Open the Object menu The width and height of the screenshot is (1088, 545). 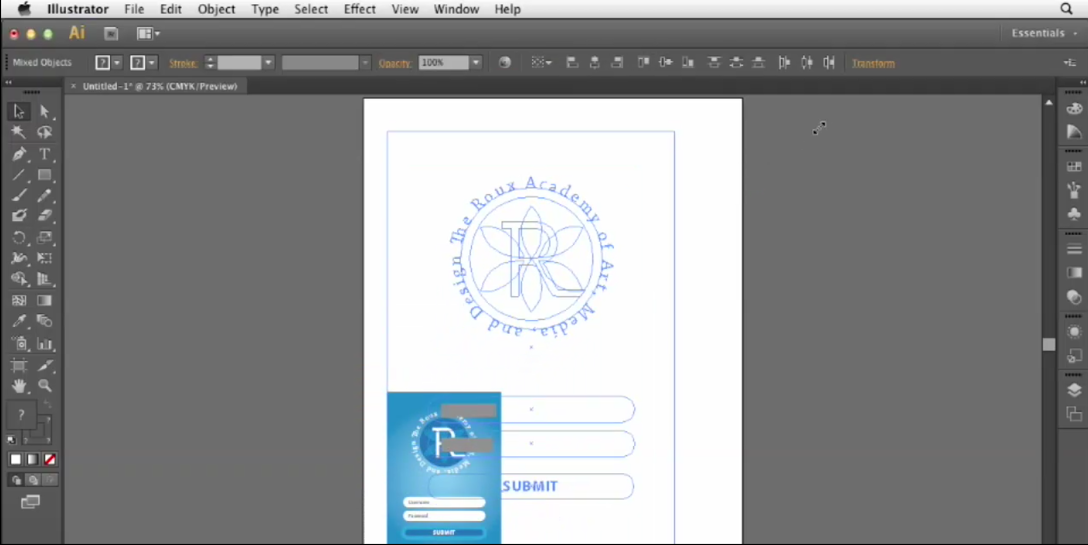(216, 9)
